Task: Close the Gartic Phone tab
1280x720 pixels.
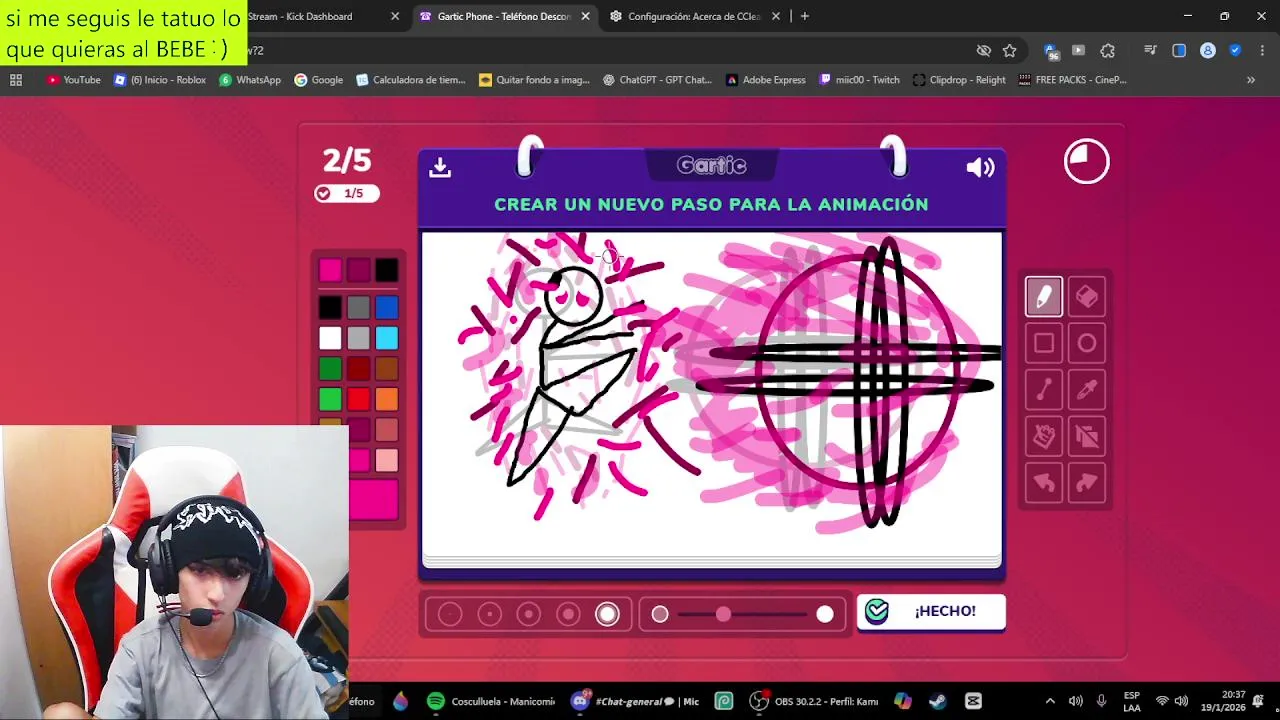Action: [585, 16]
